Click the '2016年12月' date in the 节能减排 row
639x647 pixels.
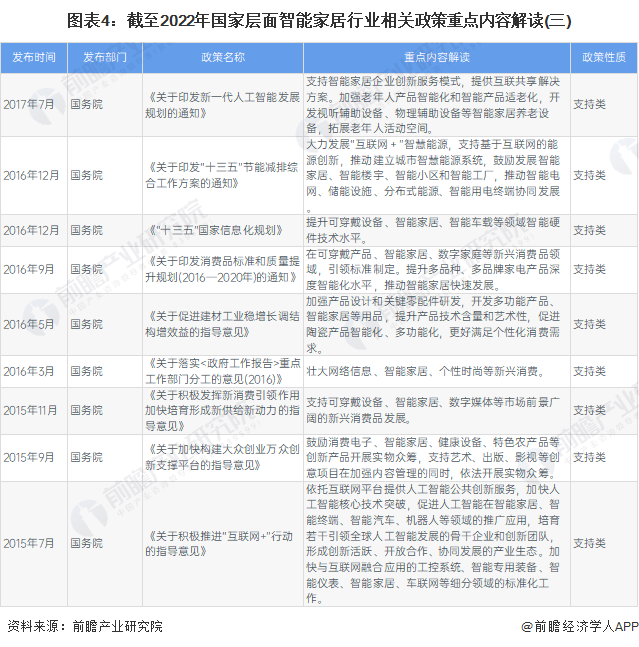pos(31,175)
